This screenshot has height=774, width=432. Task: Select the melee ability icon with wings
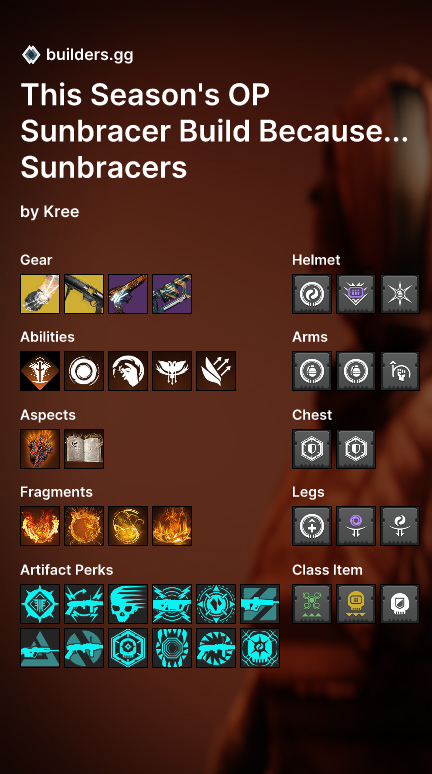[172, 371]
